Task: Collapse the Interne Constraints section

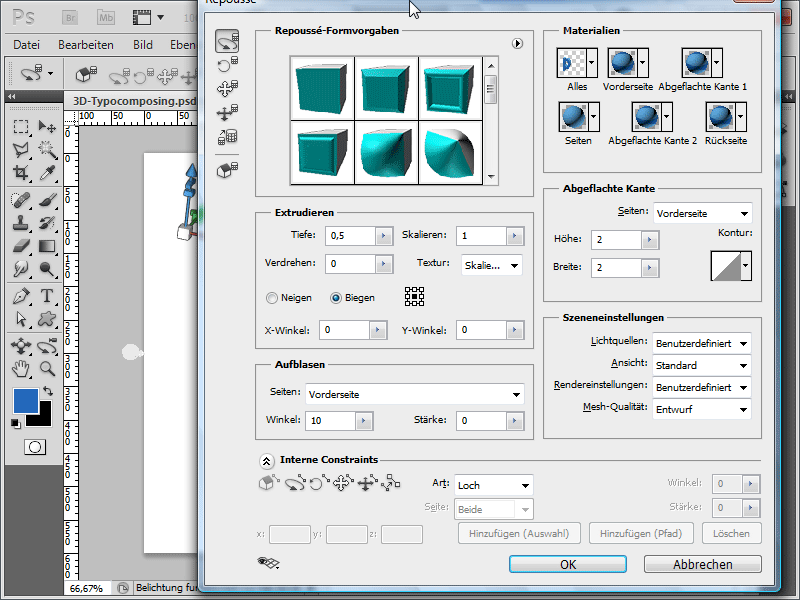Action: (266, 461)
